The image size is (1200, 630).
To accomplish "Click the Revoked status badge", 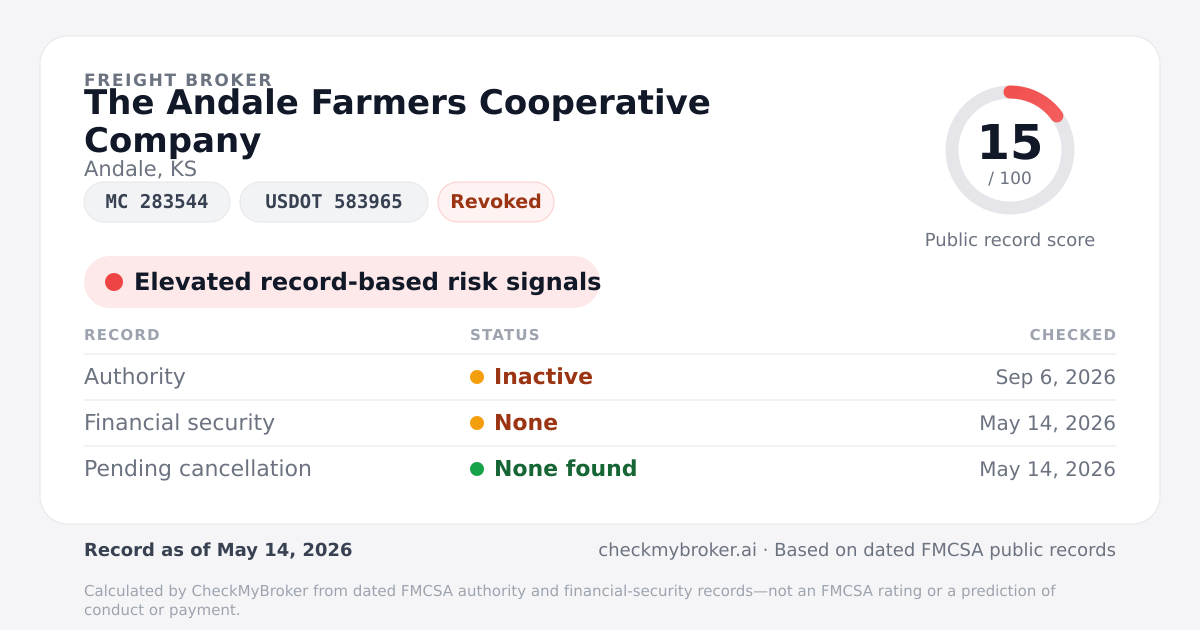I will [x=496, y=202].
